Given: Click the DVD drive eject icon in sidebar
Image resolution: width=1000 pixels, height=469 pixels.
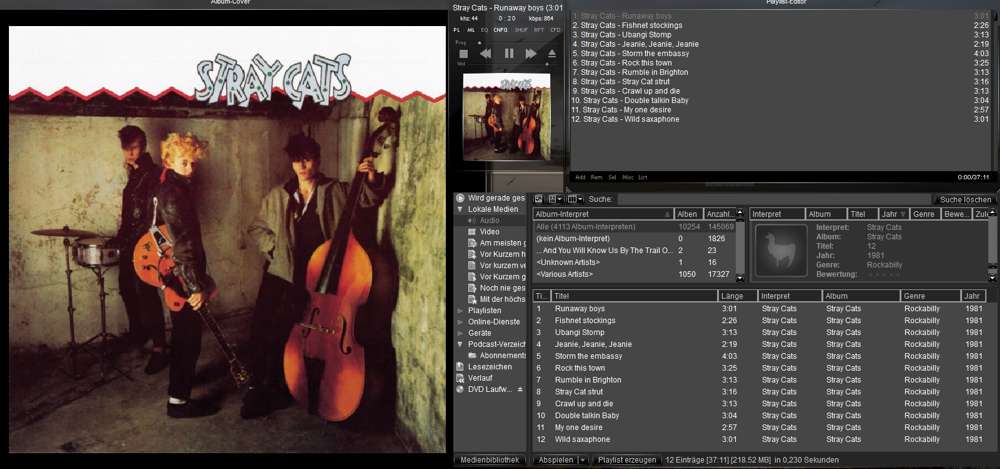Looking at the screenshot, I should (x=519, y=390).
